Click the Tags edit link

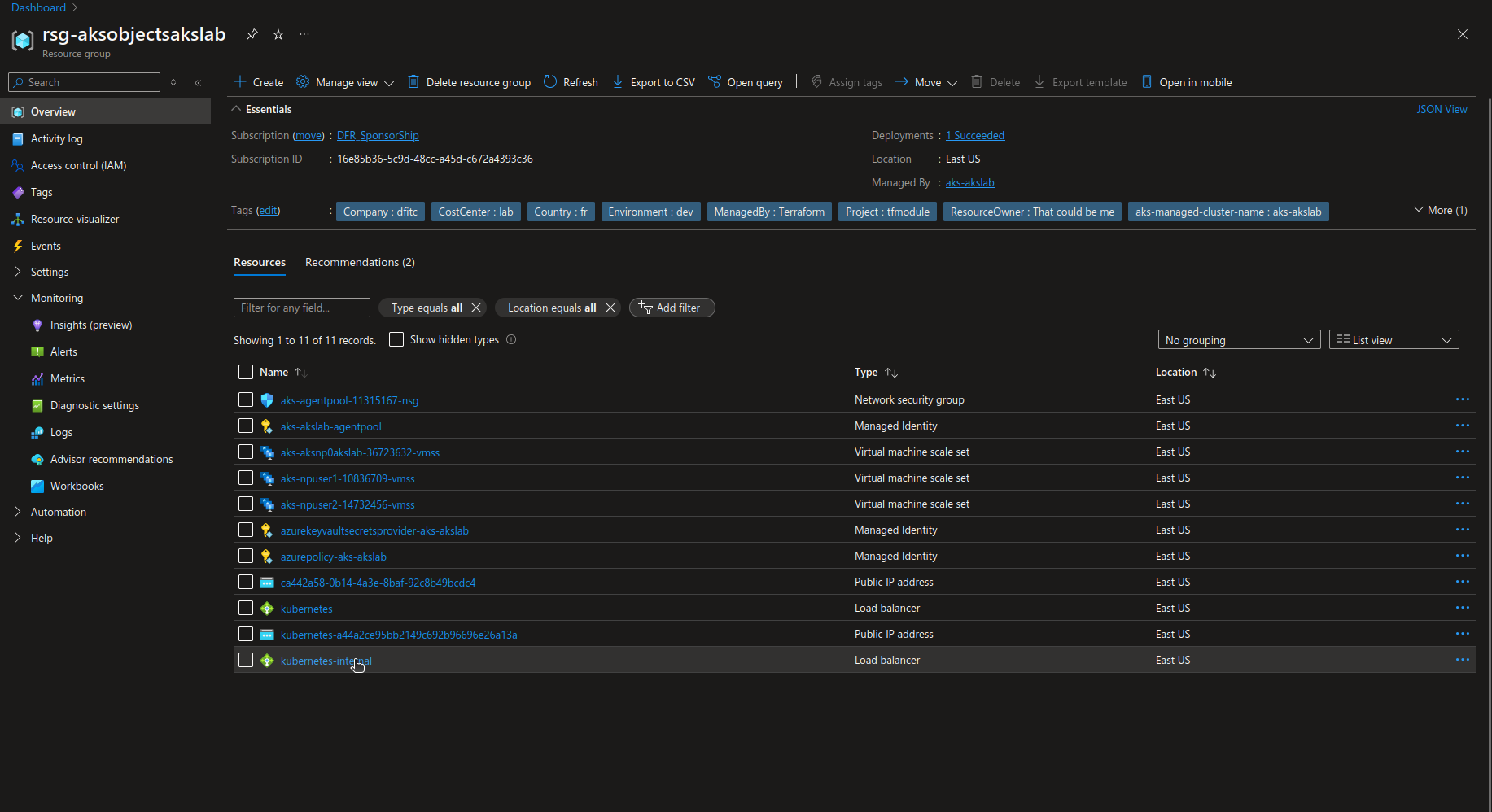269,210
